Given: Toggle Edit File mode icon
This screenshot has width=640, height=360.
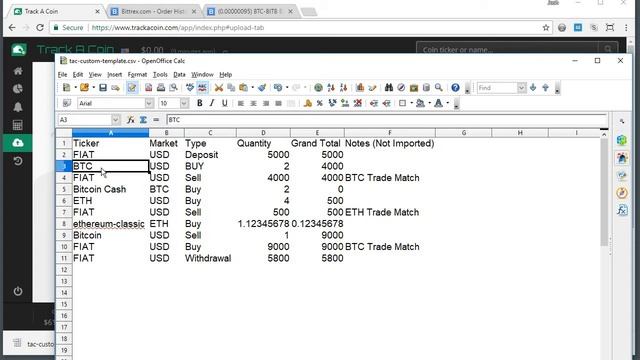Looking at the screenshot, I should (132, 88).
